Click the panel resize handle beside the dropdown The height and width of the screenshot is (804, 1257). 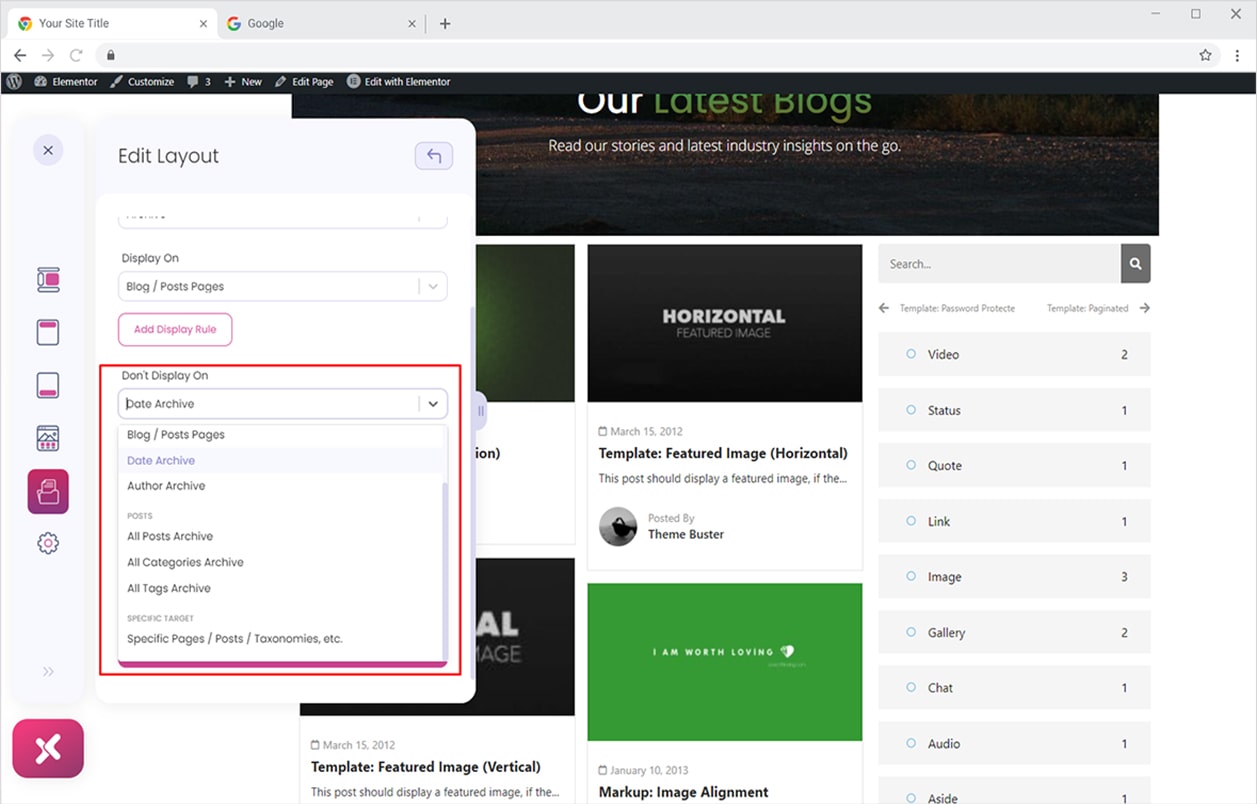(481, 410)
